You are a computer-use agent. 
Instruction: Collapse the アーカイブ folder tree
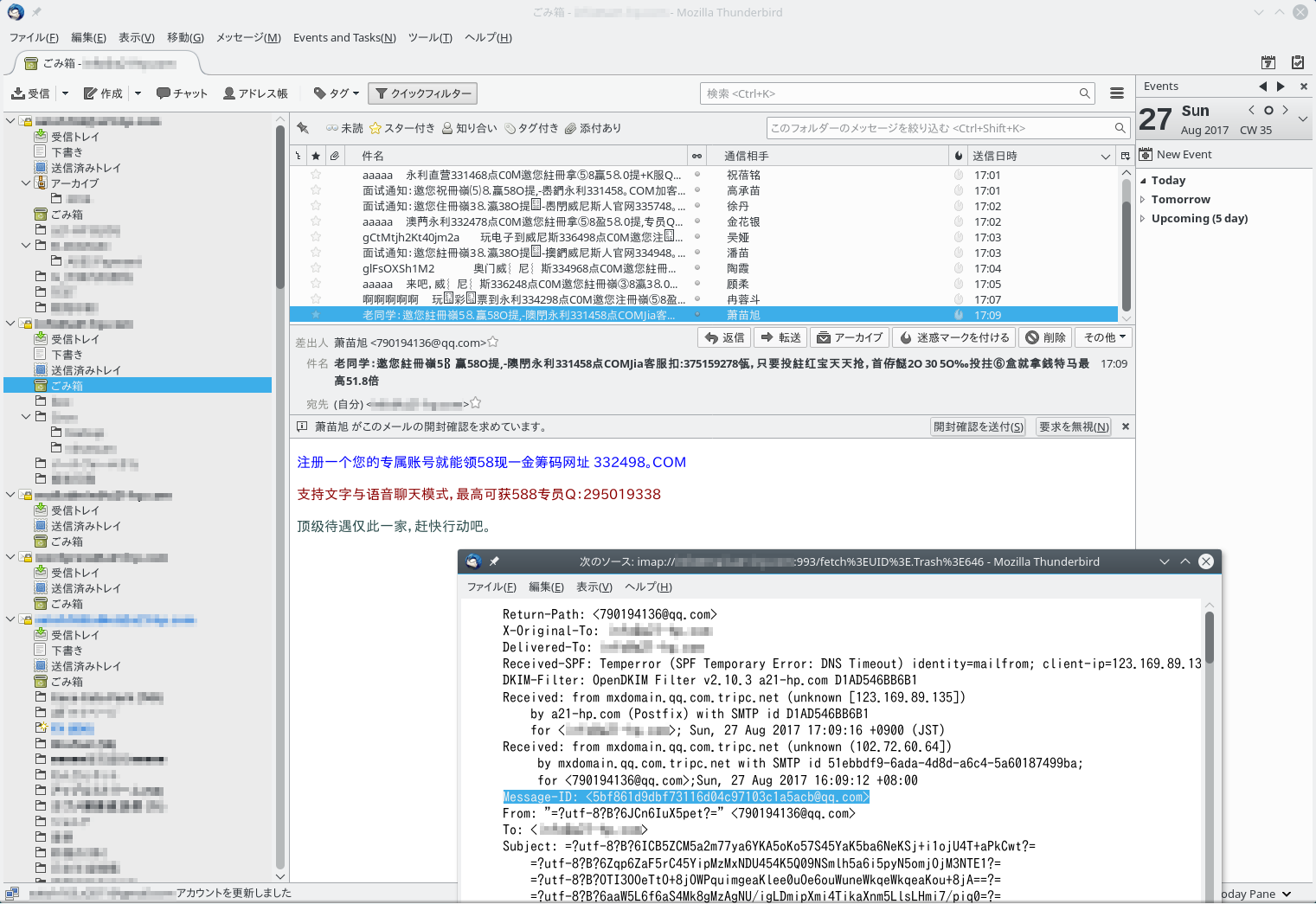pos(25,183)
